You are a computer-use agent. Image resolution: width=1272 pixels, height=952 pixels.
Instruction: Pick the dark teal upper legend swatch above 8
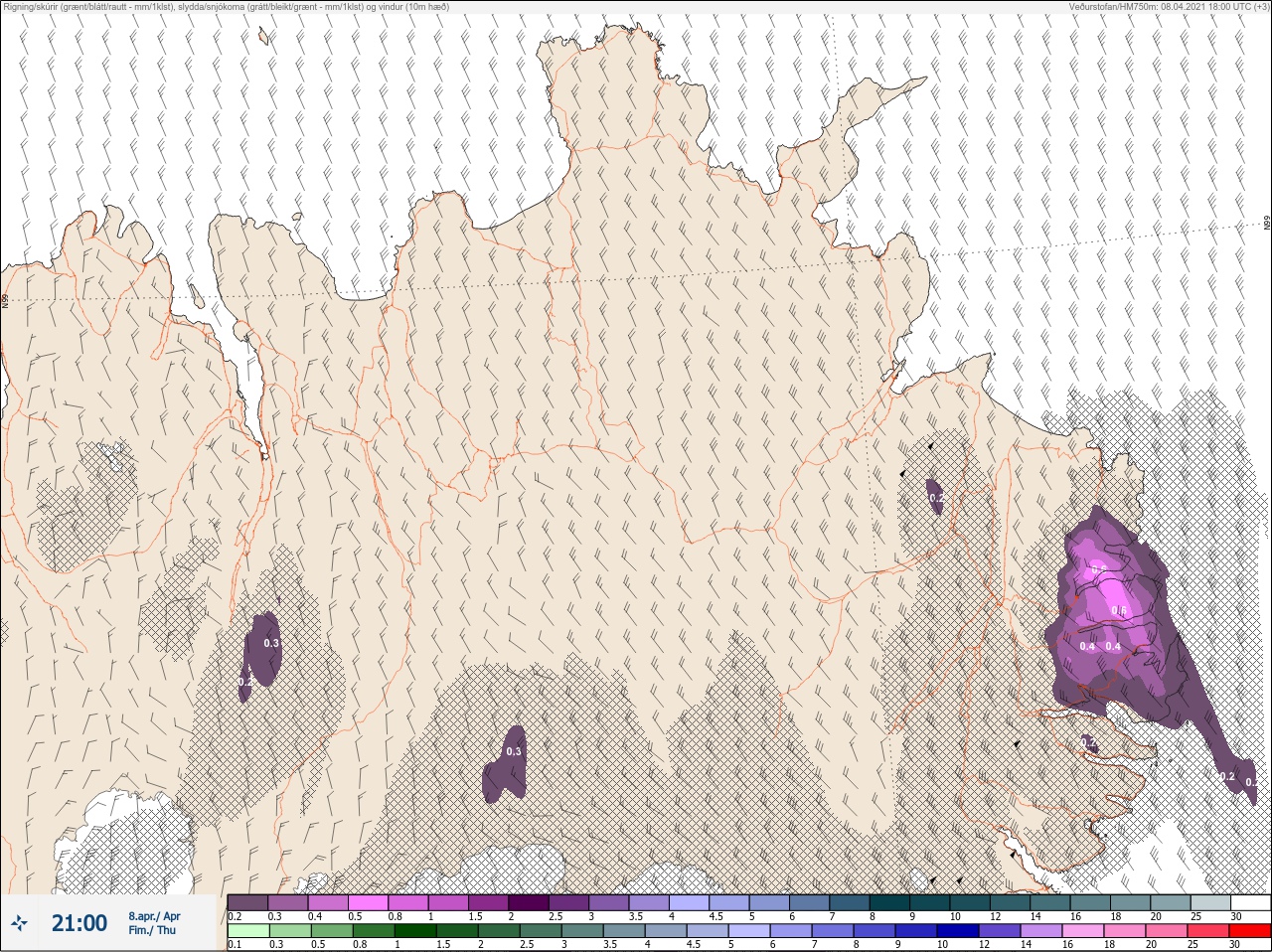click(x=889, y=902)
